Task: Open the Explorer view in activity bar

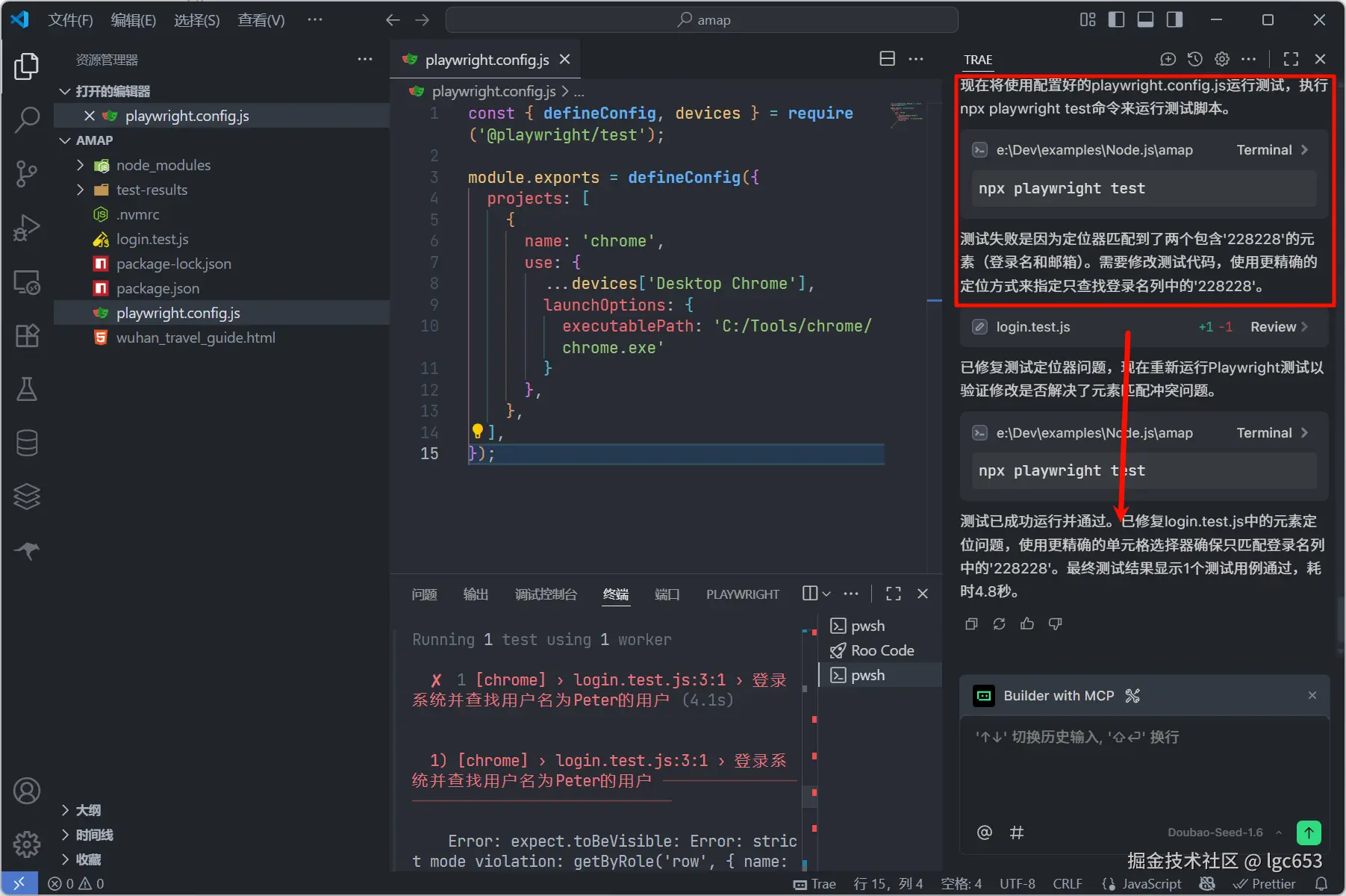Action: (27, 66)
